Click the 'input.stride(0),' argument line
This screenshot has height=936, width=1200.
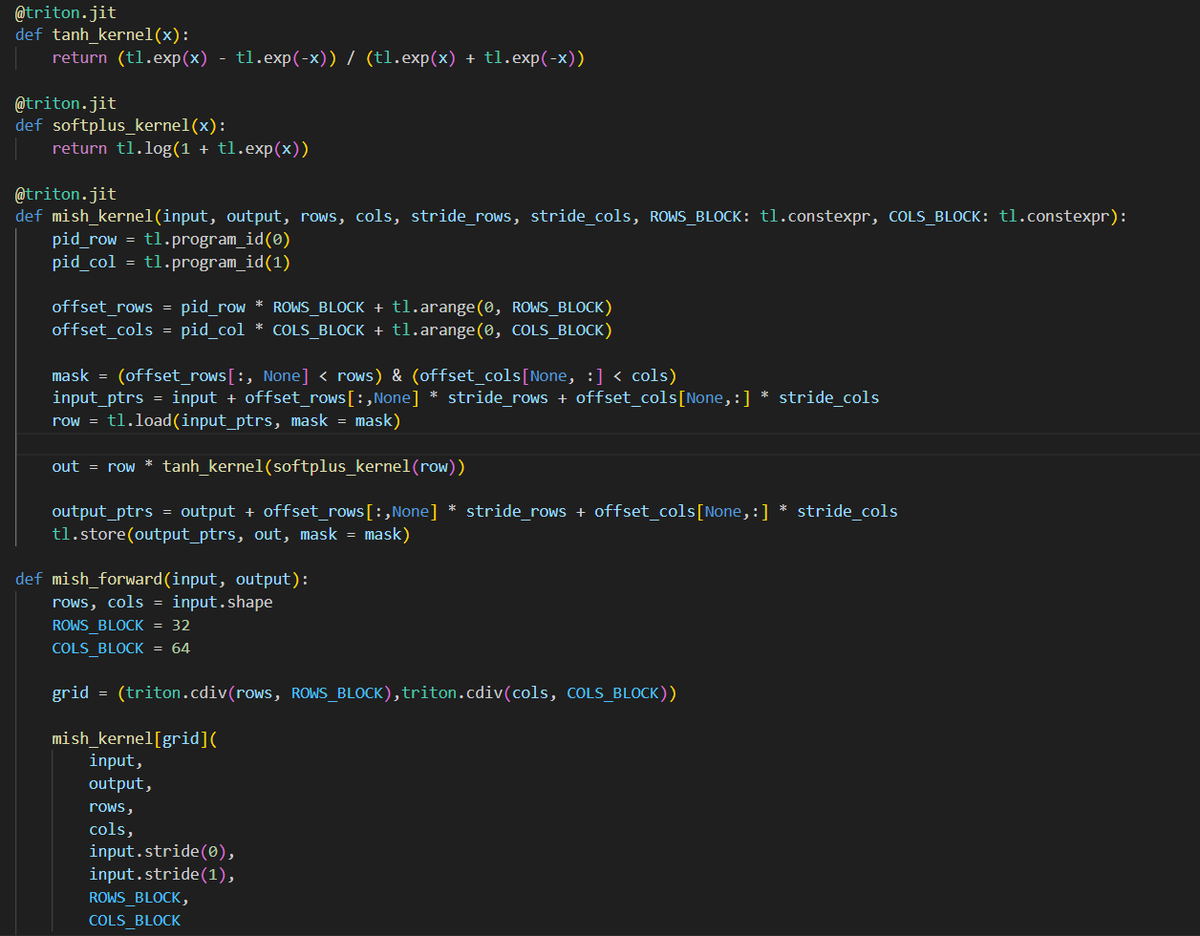pos(162,853)
